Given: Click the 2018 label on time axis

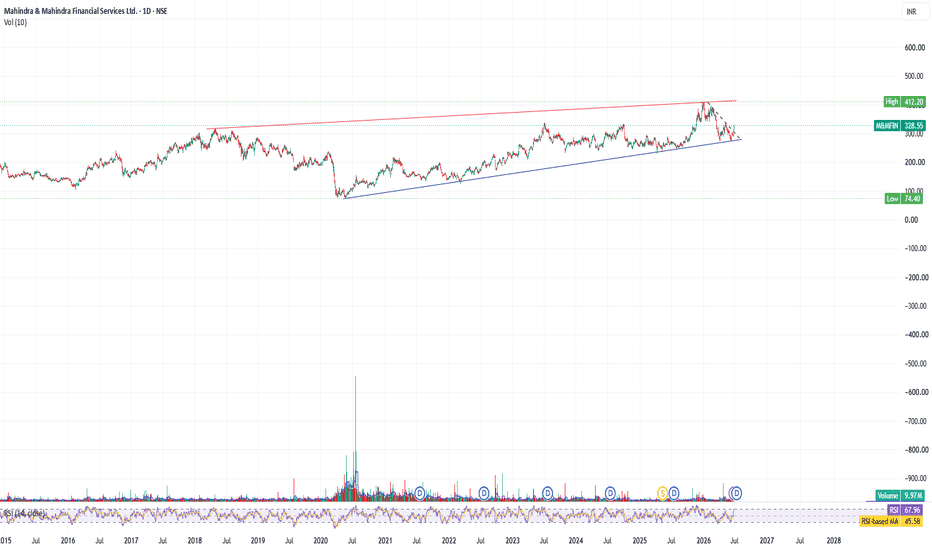Looking at the screenshot, I should (194, 540).
